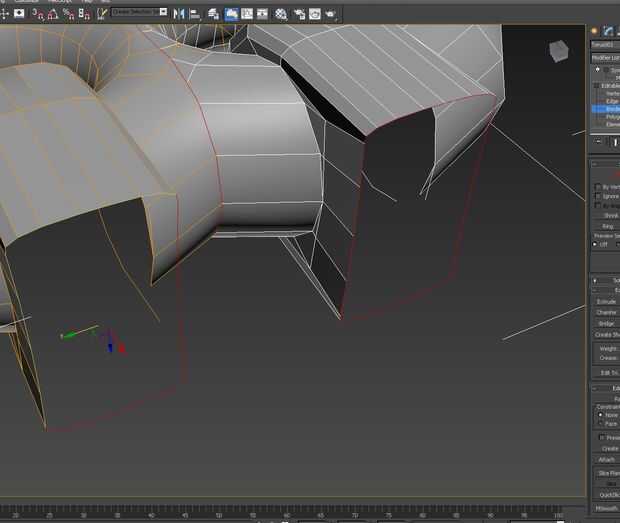Toggle the 3D Snaps button
Viewport: 620px width, 523px height.
click(x=37, y=14)
